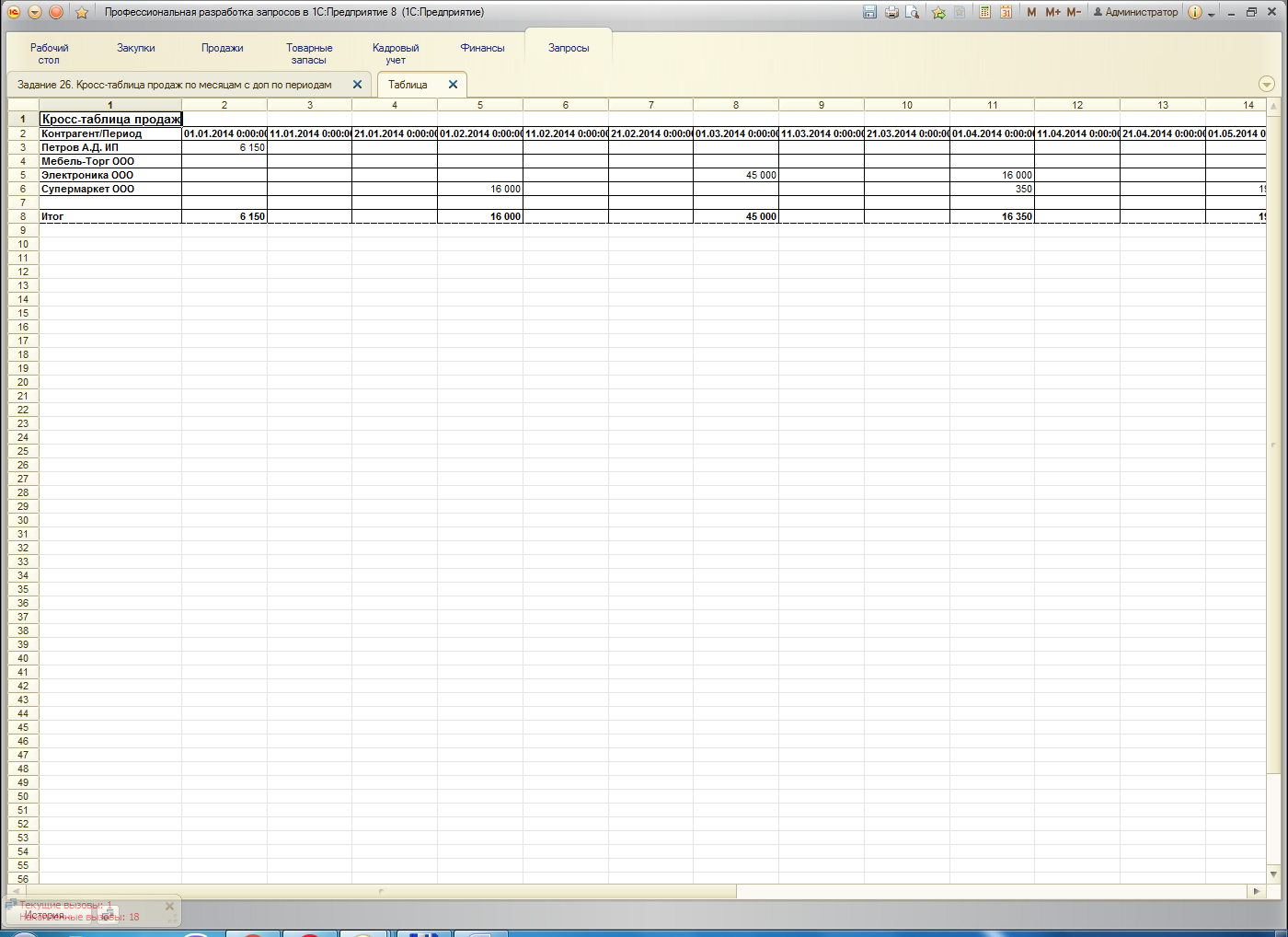The image size is (1288, 937).
Task: Click the 1C application logo icon
Action: coord(14,12)
